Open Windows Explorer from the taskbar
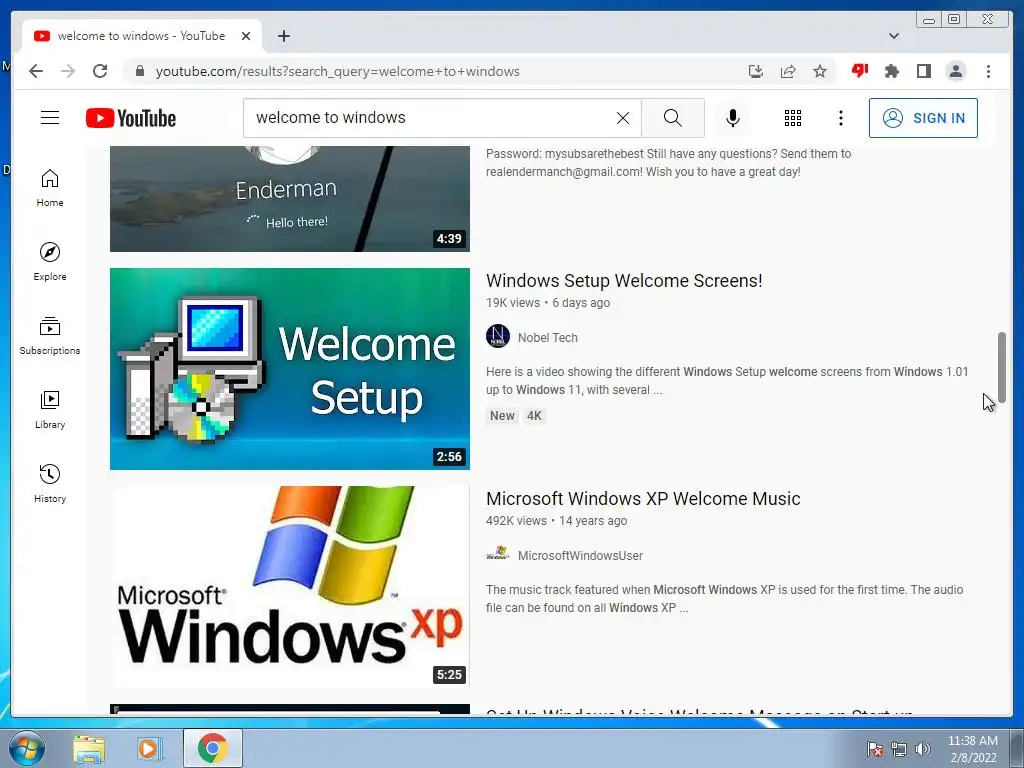This screenshot has height=768, width=1024. (x=89, y=749)
